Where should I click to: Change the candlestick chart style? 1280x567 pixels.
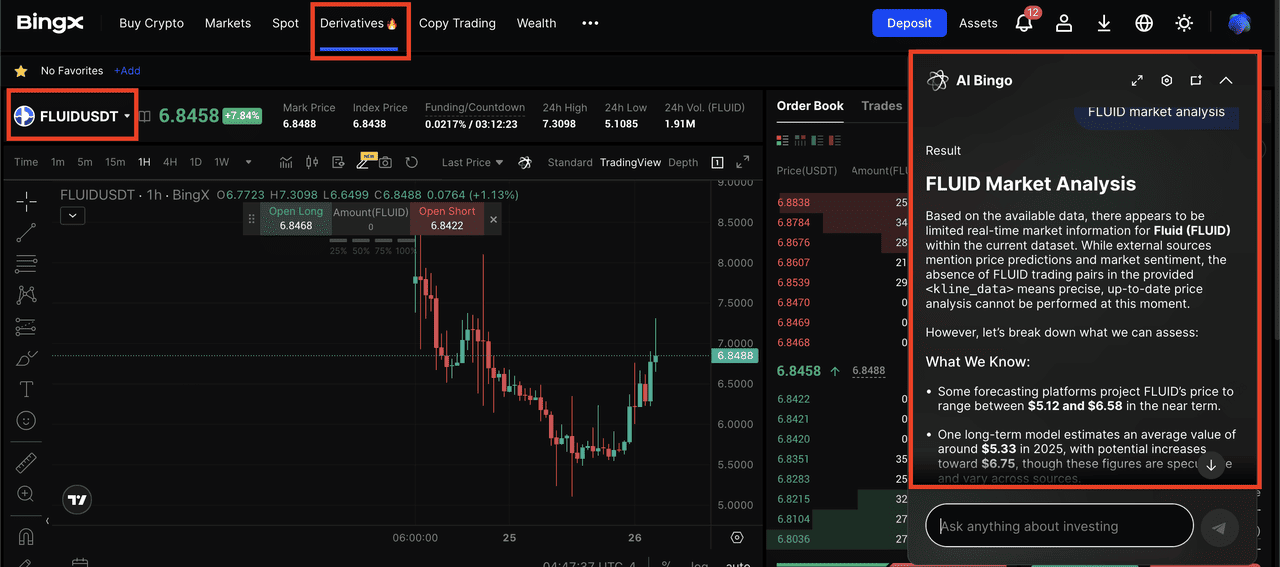click(311, 162)
